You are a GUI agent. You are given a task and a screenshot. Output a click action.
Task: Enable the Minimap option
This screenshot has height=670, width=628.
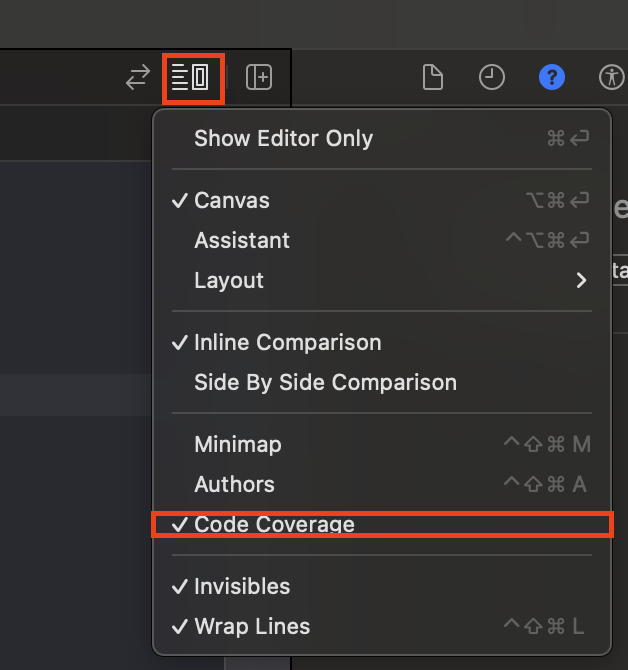click(x=238, y=444)
